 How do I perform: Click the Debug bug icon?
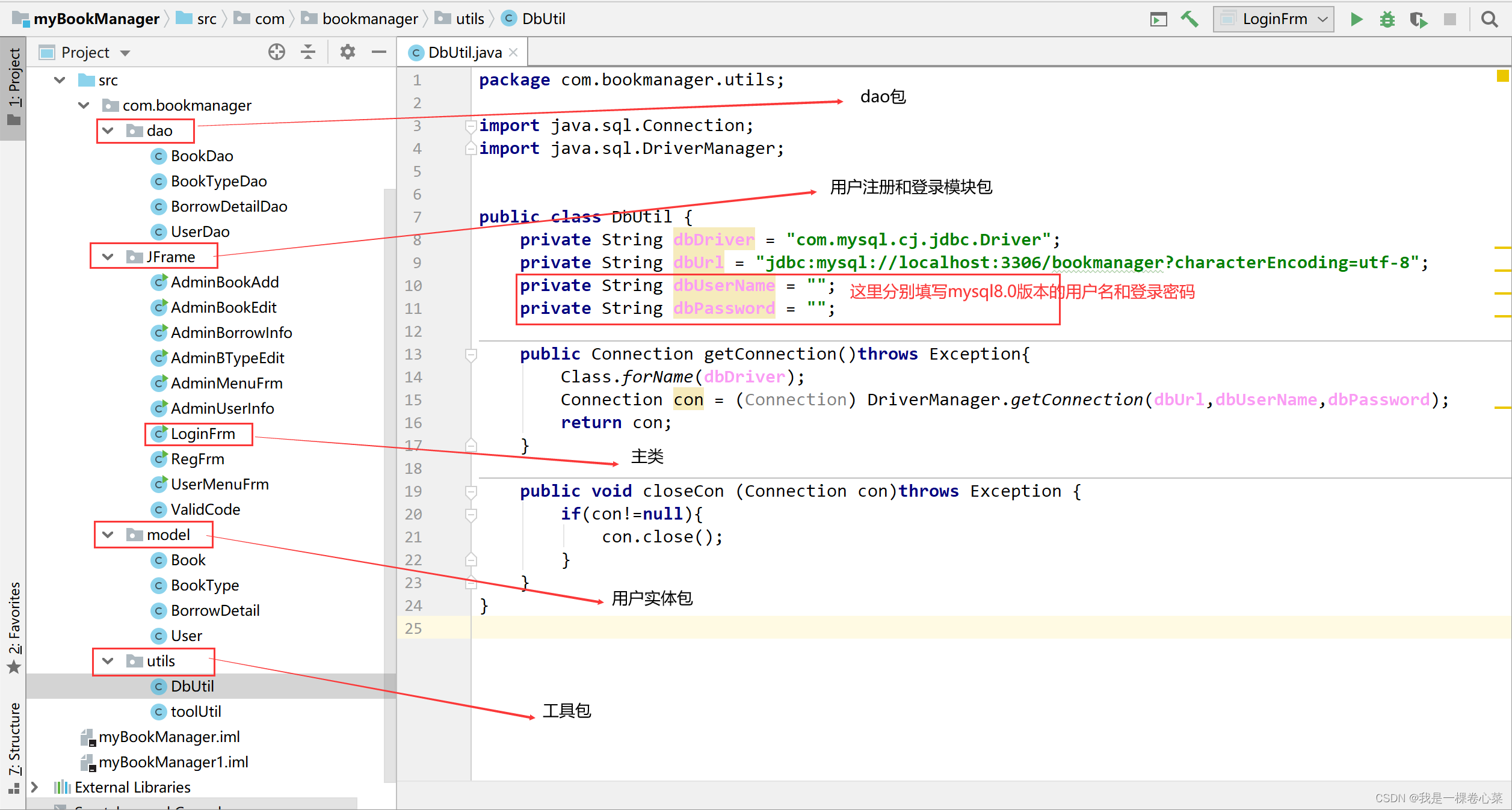(1387, 19)
